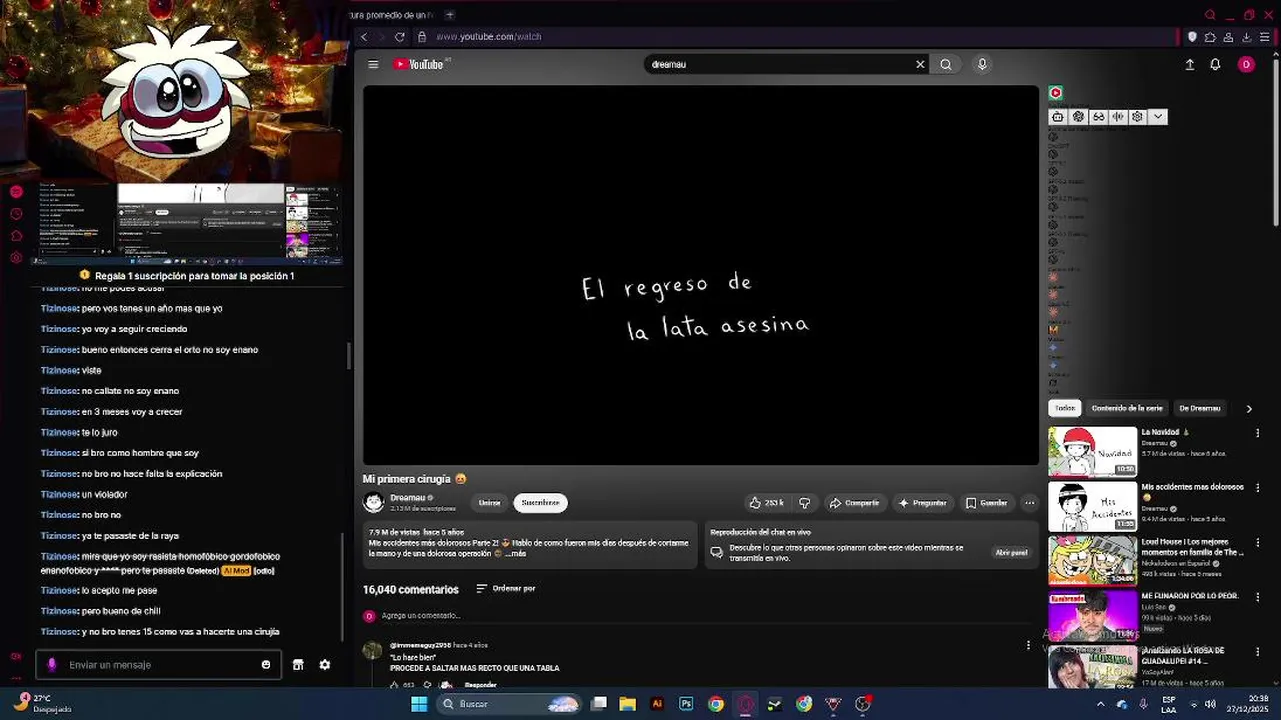Reply to the top comment with Responder
This screenshot has height=720, width=1281.
pyautogui.click(x=480, y=685)
